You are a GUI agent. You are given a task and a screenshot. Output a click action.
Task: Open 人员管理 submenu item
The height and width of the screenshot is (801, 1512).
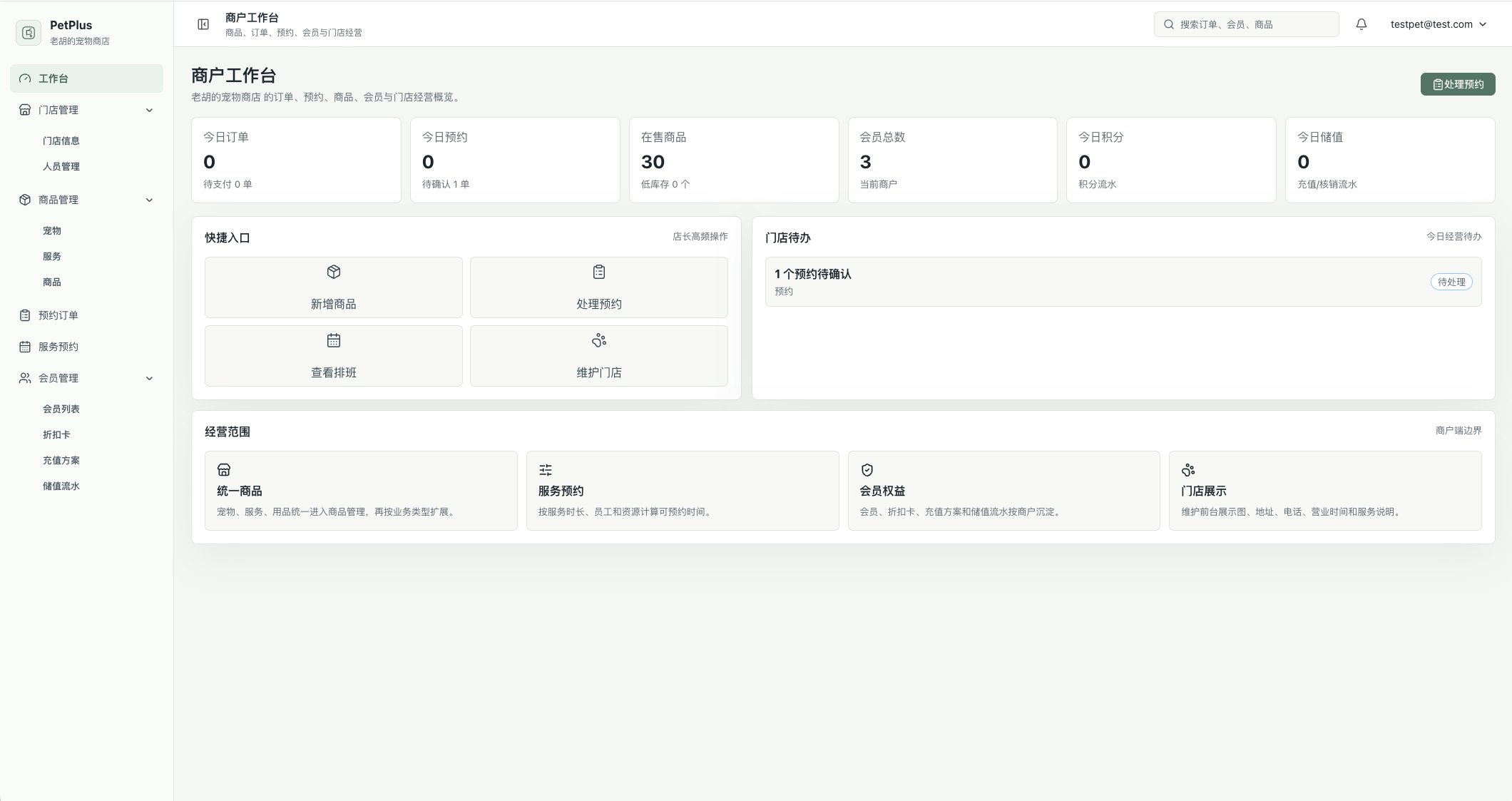61,166
